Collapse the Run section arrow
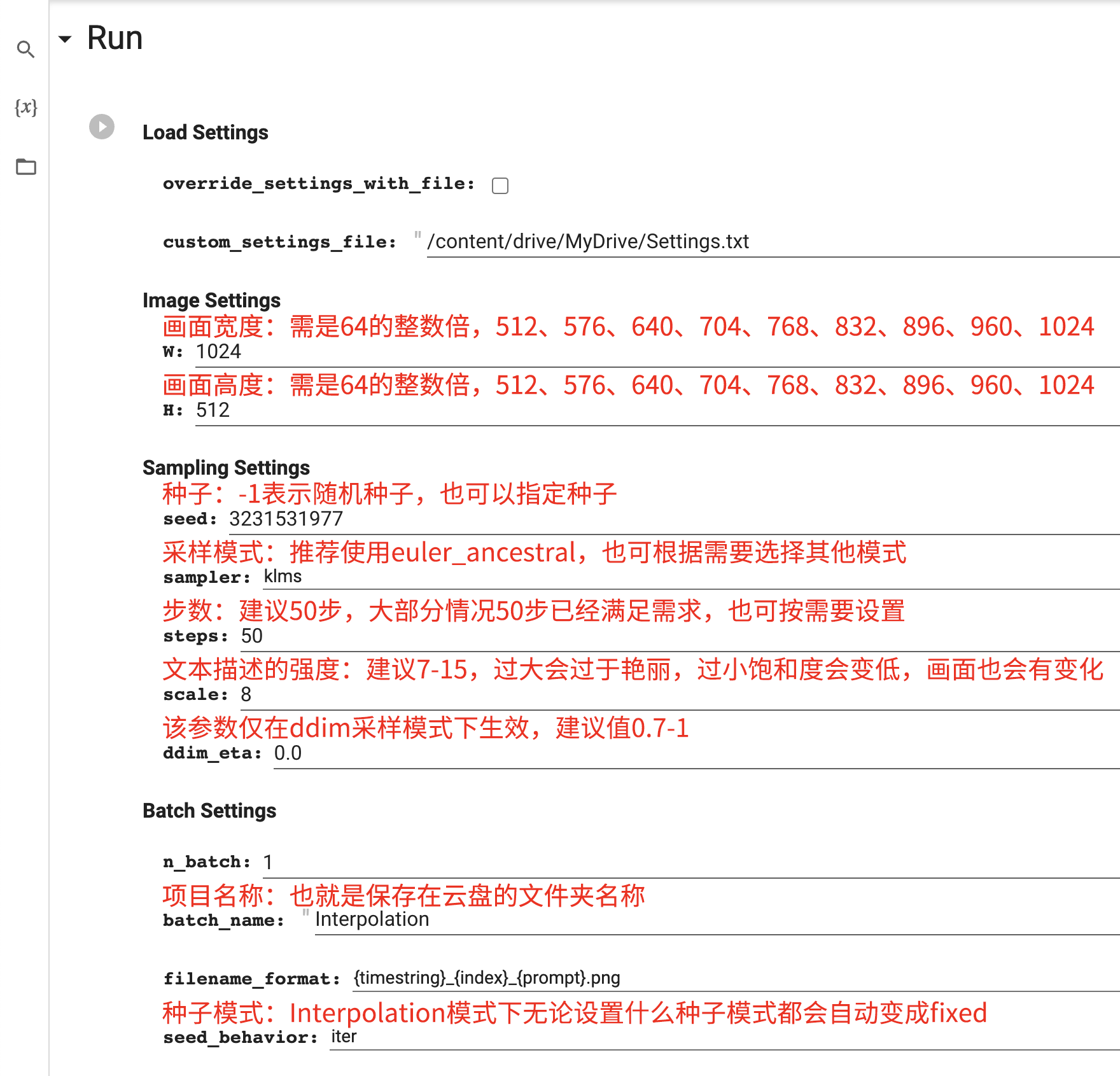The image size is (1120, 1076). [x=65, y=39]
